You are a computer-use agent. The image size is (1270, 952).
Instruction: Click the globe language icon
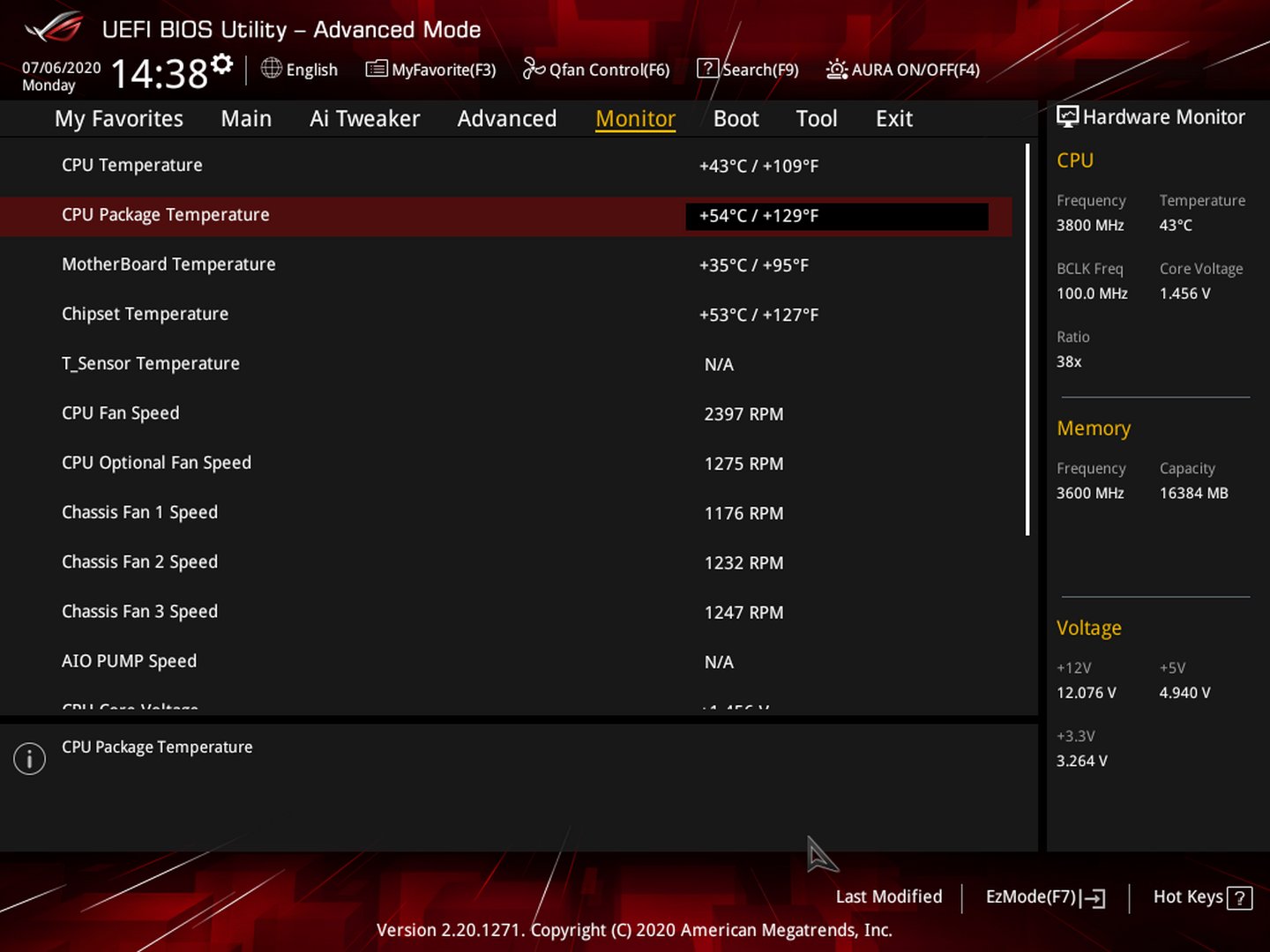272,68
